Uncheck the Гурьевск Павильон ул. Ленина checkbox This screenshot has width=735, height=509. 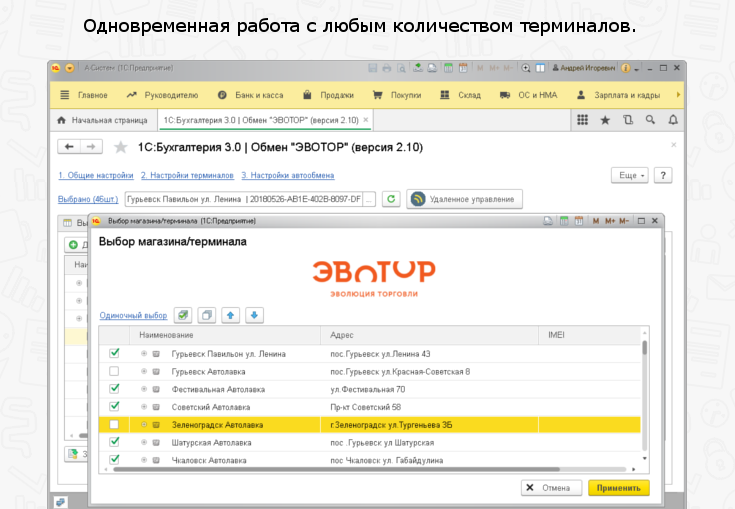click(114, 353)
